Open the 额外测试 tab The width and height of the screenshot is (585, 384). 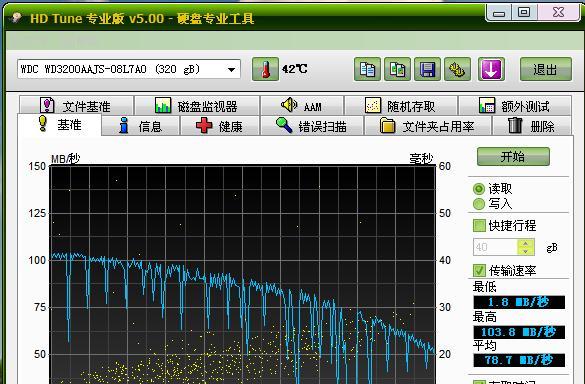click(515, 106)
